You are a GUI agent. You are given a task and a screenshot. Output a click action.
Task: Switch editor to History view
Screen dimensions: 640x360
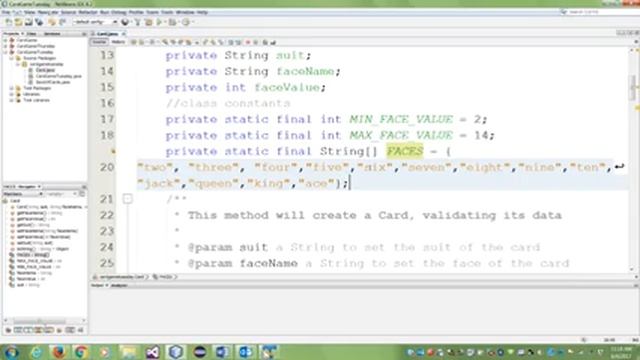tap(118, 42)
